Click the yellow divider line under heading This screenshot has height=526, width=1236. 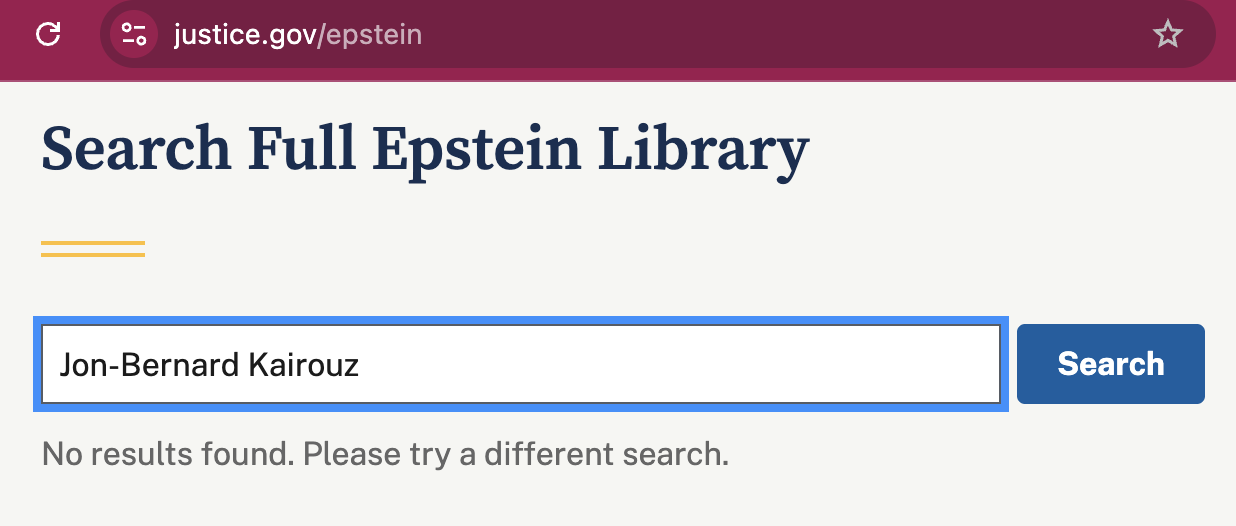tap(93, 248)
